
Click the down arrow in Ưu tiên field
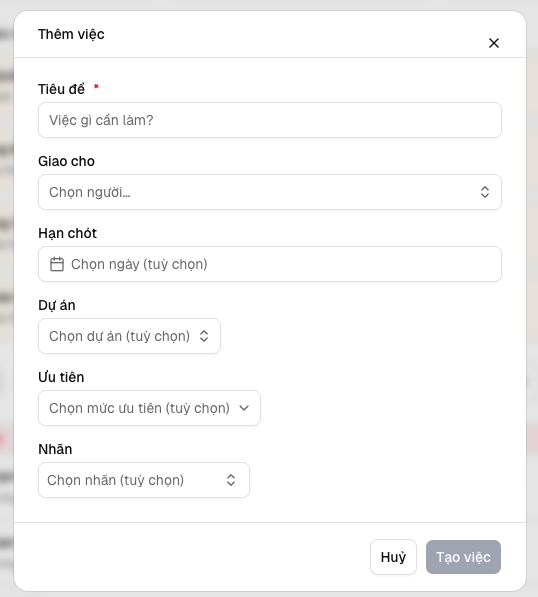(244, 408)
